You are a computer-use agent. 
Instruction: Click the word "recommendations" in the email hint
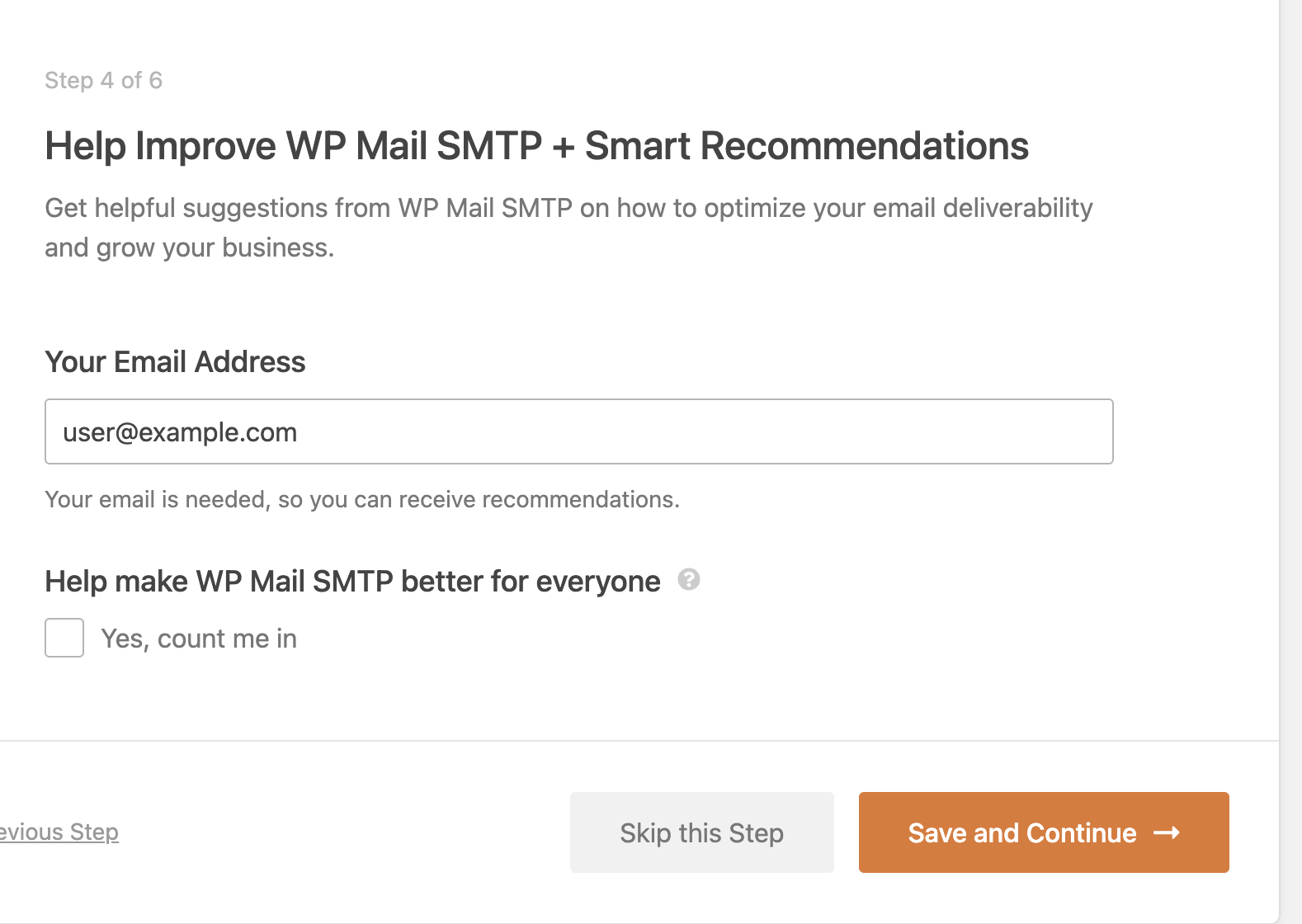click(x=580, y=499)
